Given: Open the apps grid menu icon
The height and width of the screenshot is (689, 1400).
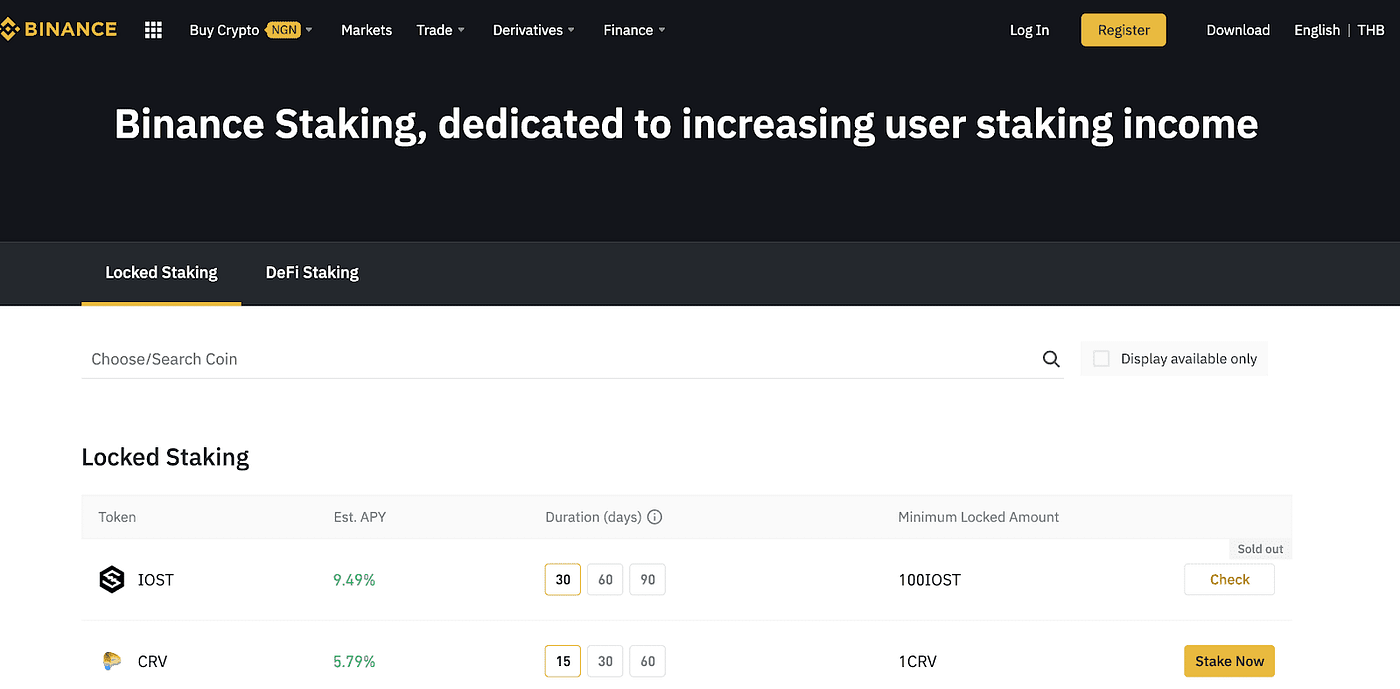Looking at the screenshot, I should [x=153, y=30].
